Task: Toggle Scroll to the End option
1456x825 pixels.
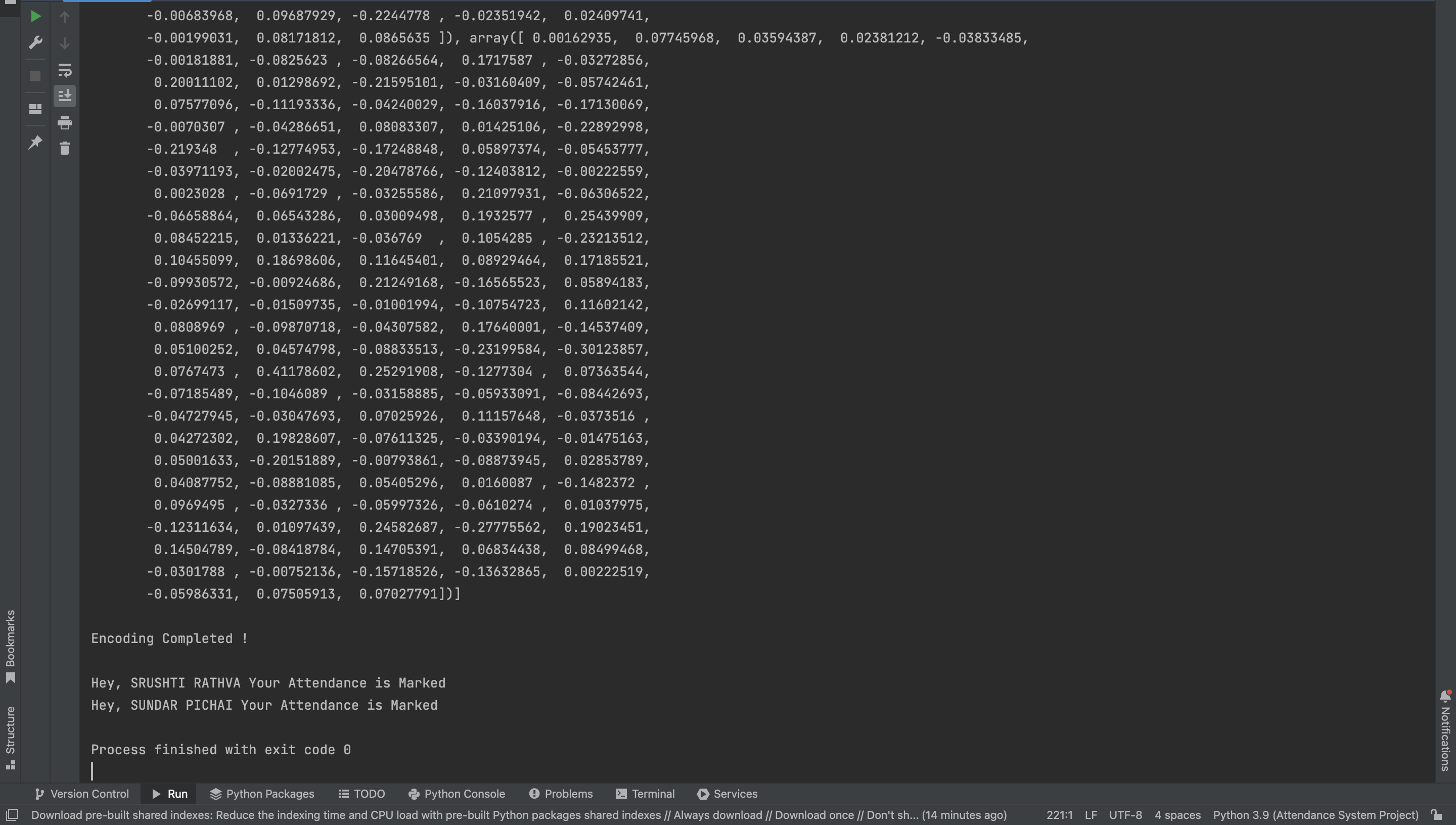Action: [x=65, y=96]
